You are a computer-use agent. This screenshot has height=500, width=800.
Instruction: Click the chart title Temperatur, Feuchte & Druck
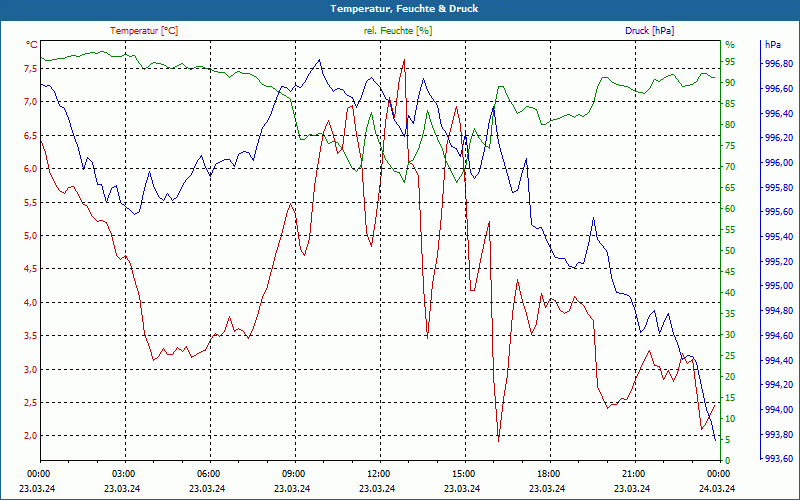tap(404, 9)
